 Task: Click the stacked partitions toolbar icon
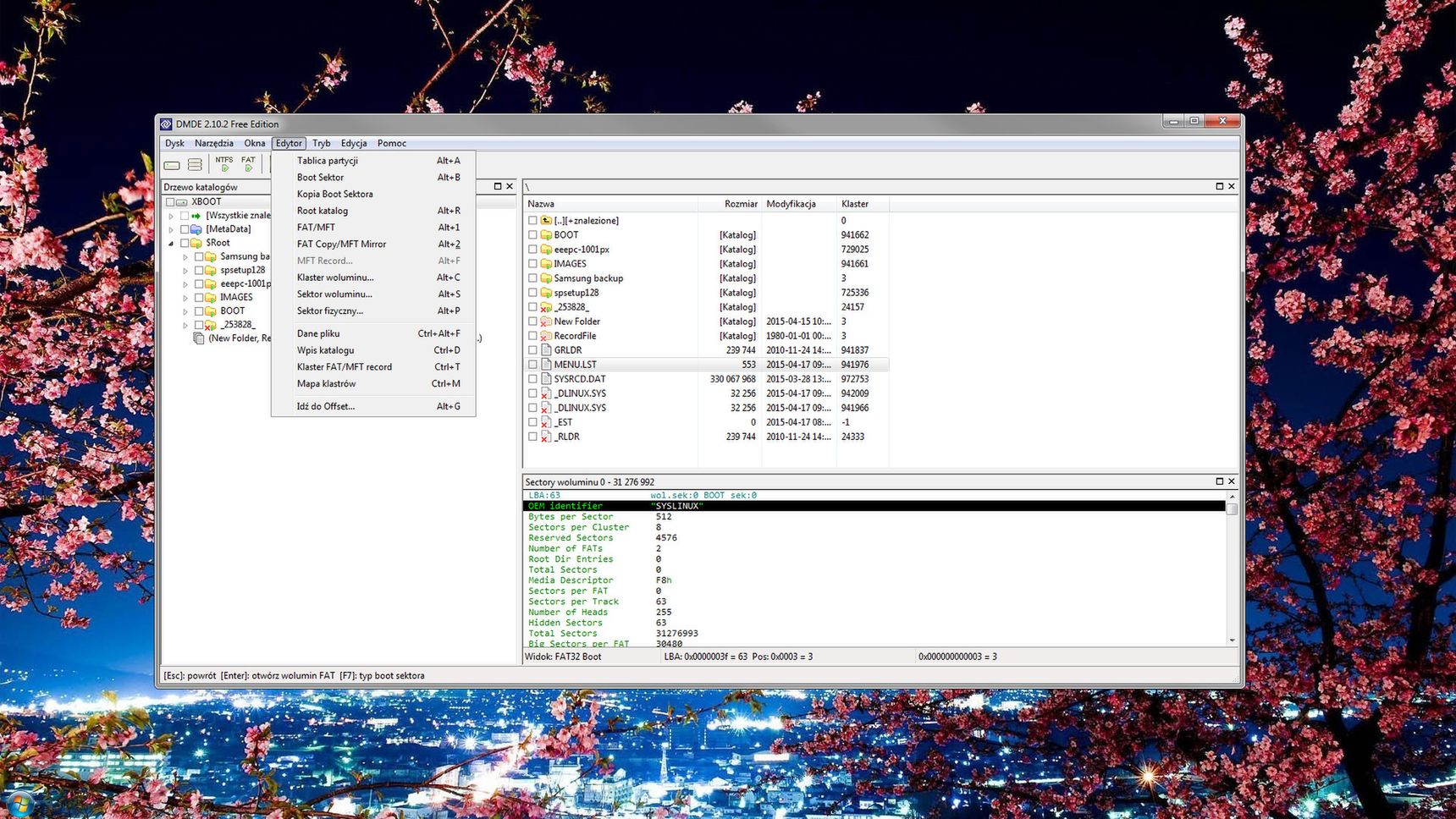(x=195, y=165)
